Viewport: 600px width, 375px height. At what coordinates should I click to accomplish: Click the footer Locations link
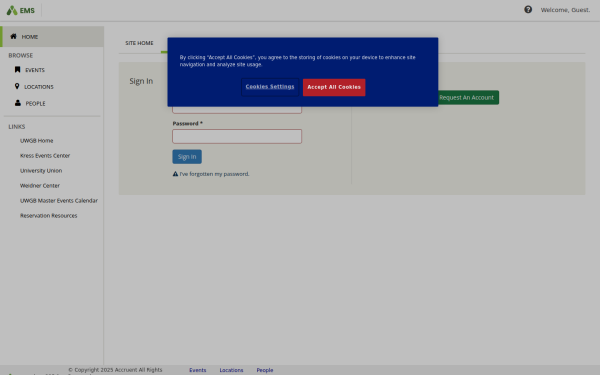pyautogui.click(x=232, y=370)
